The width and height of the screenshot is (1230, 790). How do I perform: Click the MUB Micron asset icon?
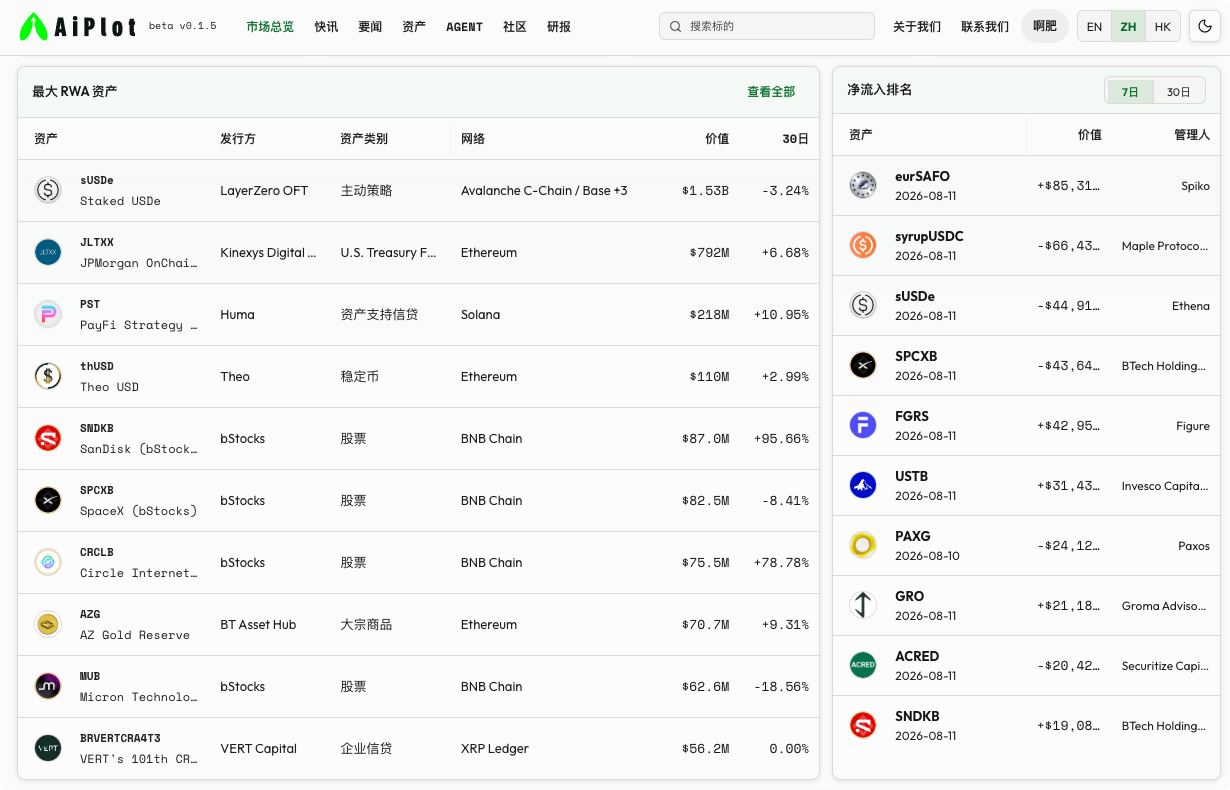(x=48, y=686)
